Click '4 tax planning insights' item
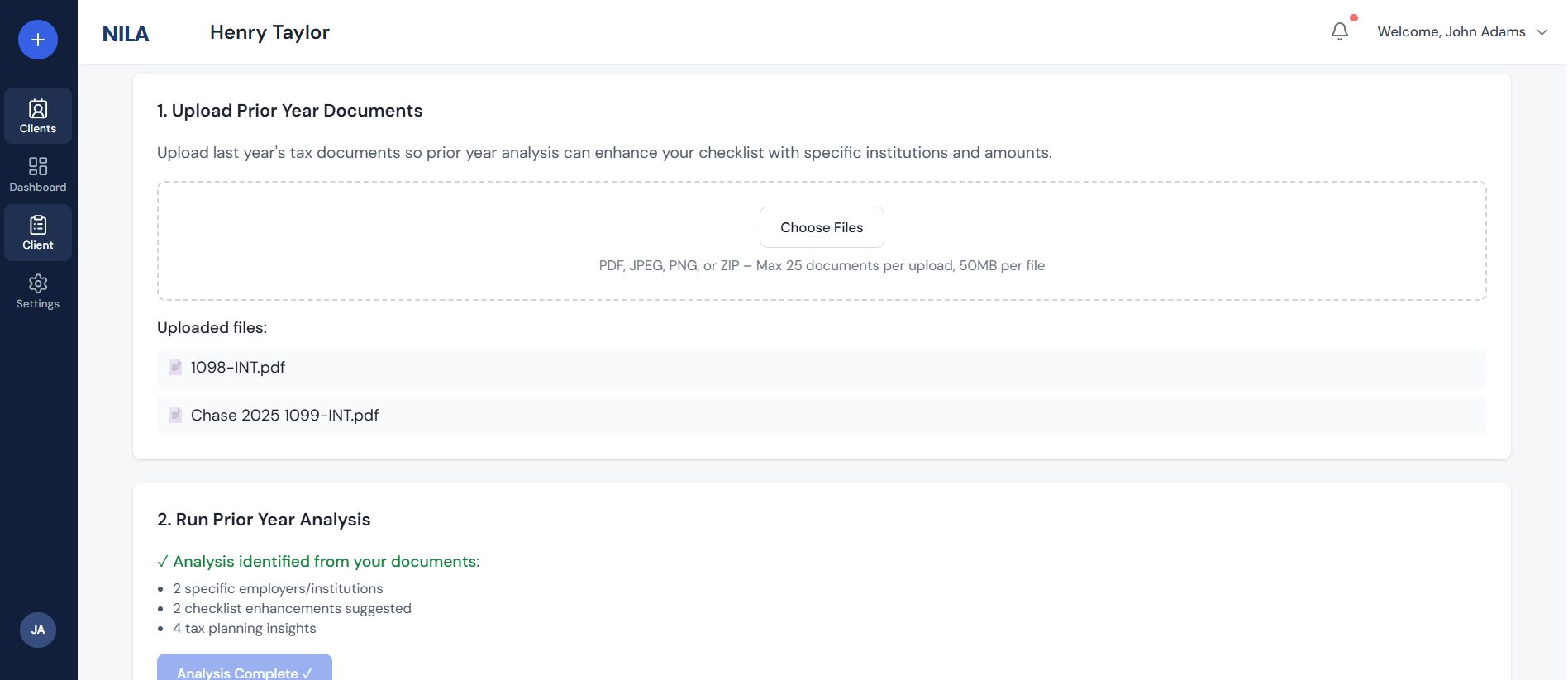1568x680 pixels. [245, 628]
